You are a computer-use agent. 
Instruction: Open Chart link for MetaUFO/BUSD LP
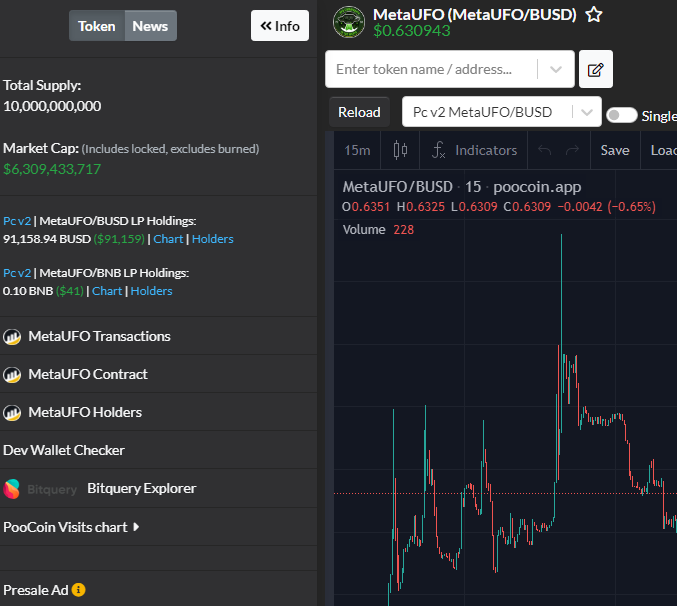coord(168,239)
